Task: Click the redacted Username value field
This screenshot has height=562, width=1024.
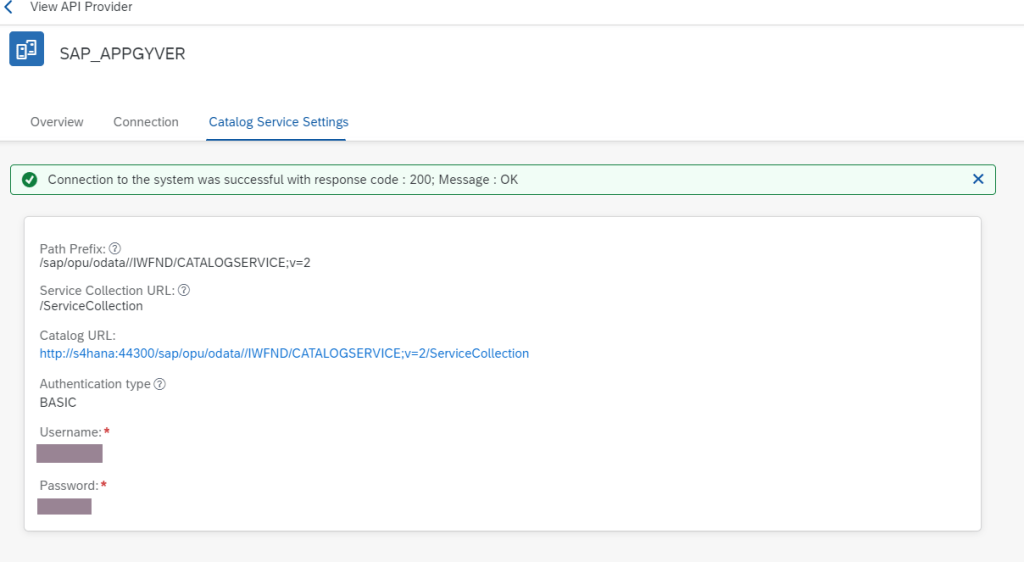Action: (x=70, y=454)
